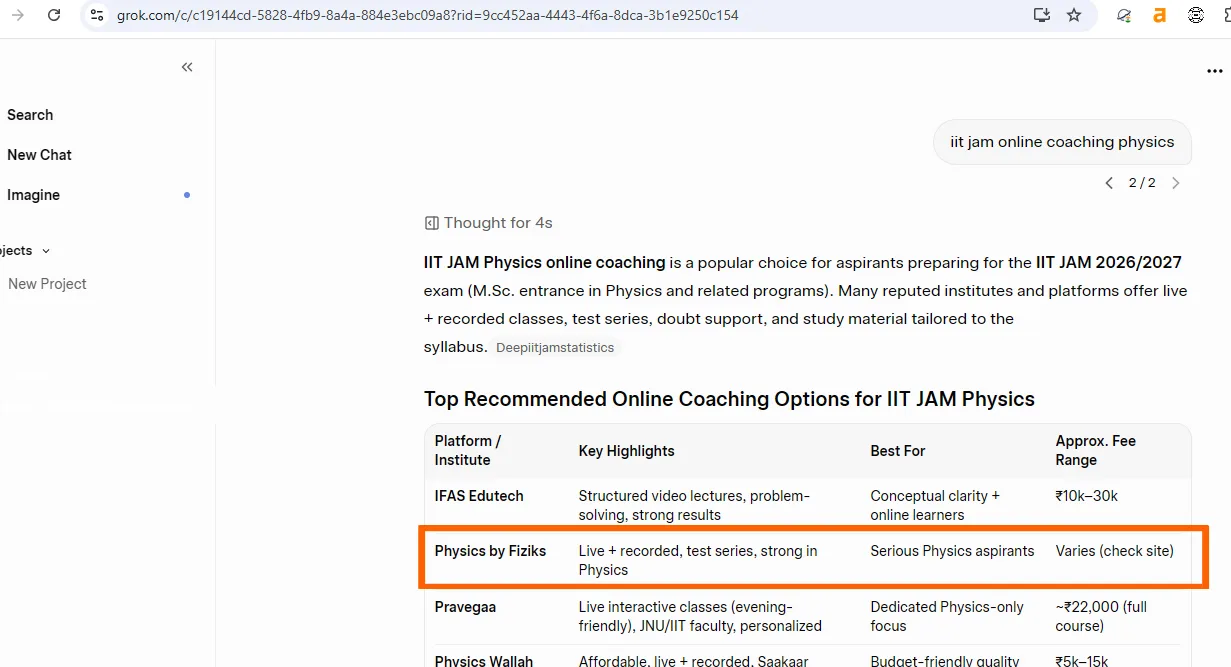Go to next response version arrow
This screenshot has height=667, width=1231.
pos(1175,183)
